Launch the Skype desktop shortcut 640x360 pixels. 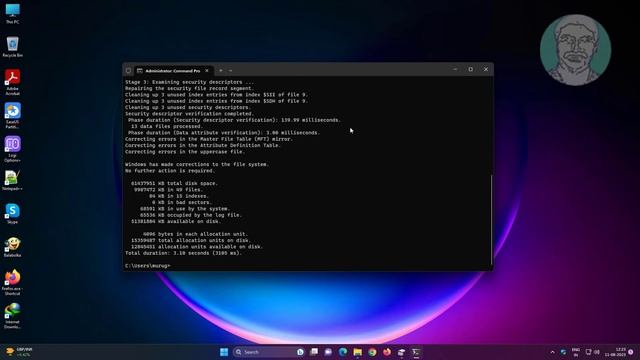12,214
